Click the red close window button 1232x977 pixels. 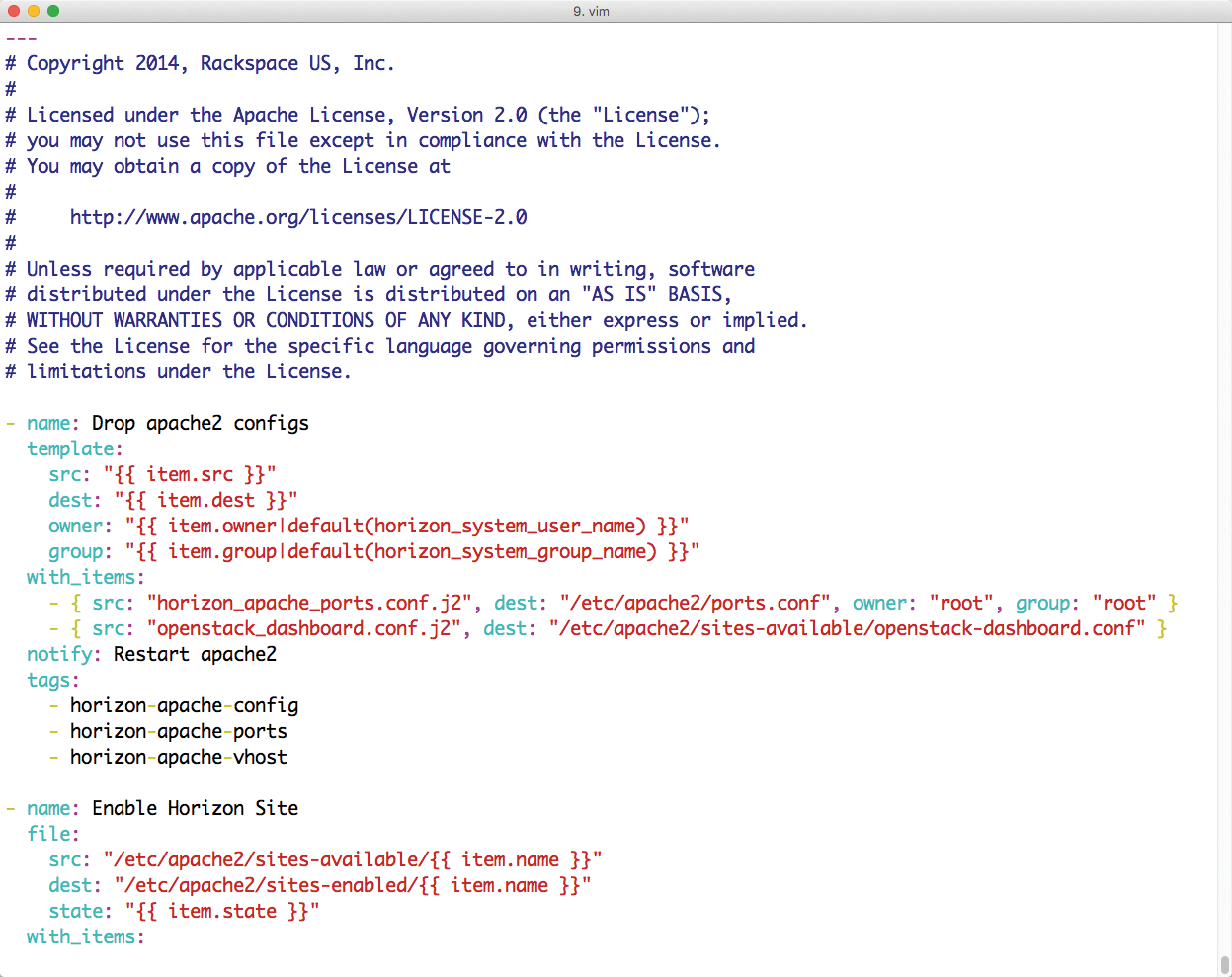click(x=14, y=11)
